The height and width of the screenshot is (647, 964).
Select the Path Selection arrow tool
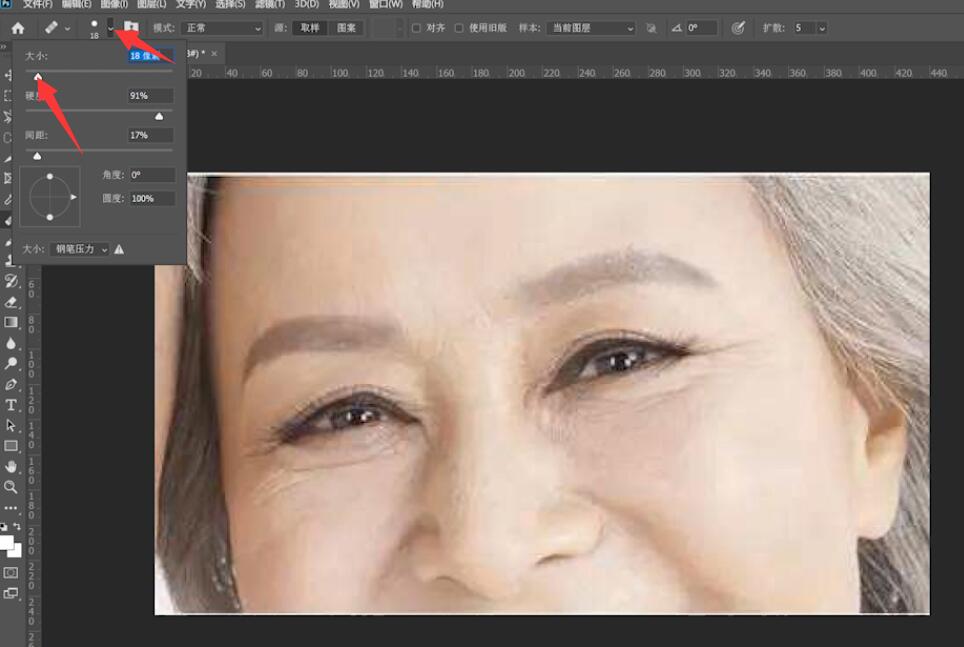tap(10, 425)
